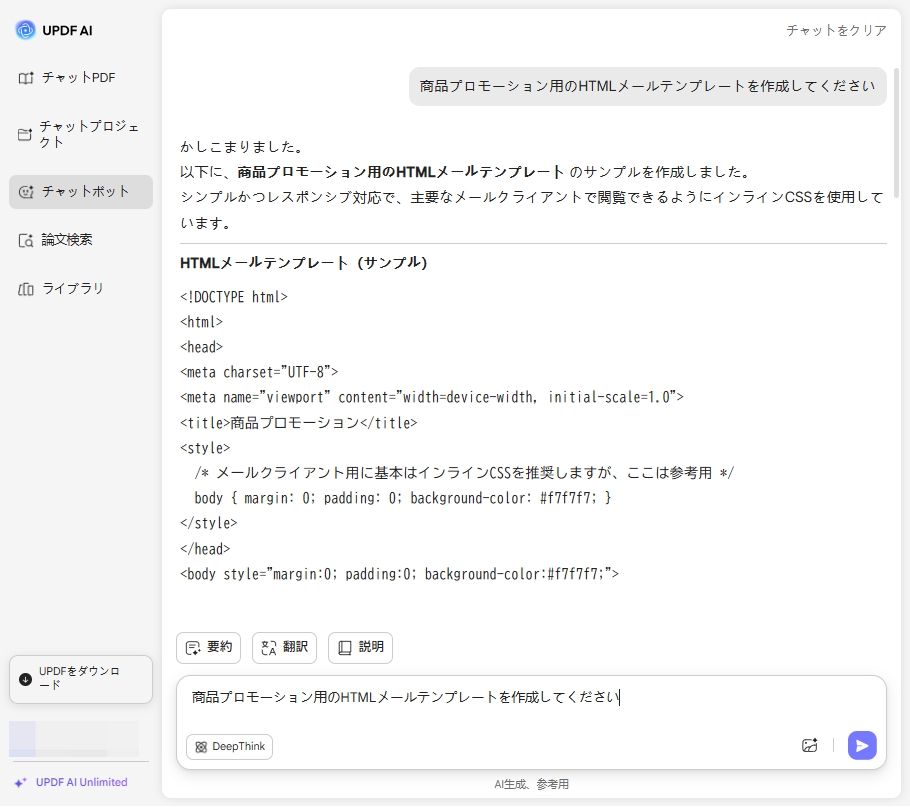Click the download arrow icon
Viewport: 910px width, 807px height.
[x=26, y=679]
